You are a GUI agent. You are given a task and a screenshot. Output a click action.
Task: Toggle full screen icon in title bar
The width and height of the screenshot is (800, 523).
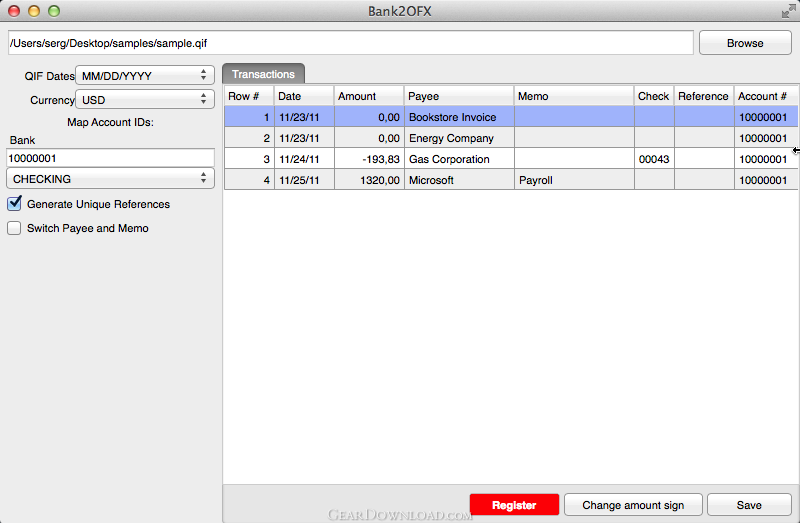click(788, 11)
